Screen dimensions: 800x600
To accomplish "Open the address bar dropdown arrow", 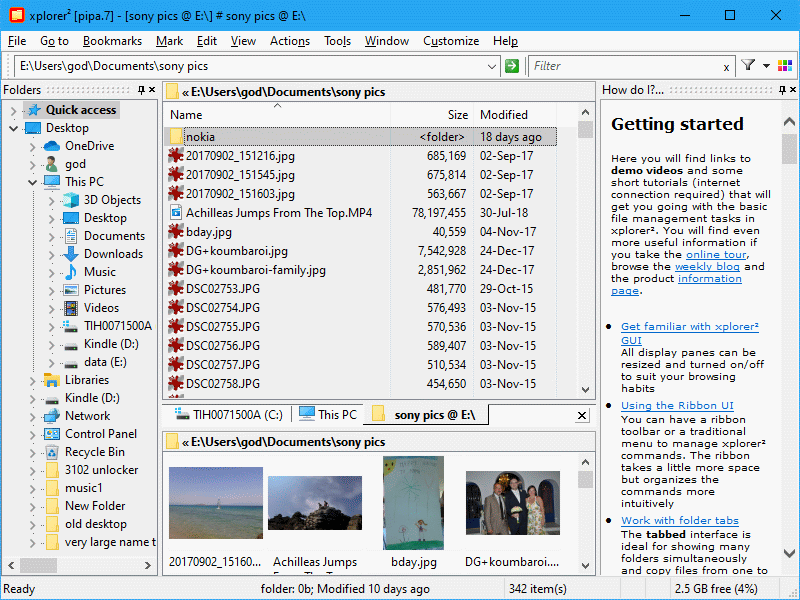I will point(491,66).
